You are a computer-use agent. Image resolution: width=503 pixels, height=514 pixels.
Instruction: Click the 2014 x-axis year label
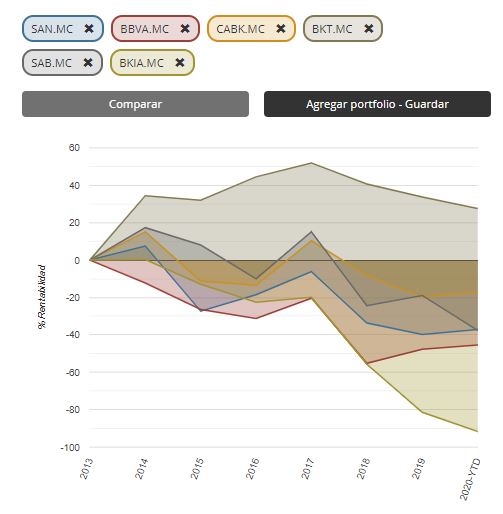click(x=141, y=468)
